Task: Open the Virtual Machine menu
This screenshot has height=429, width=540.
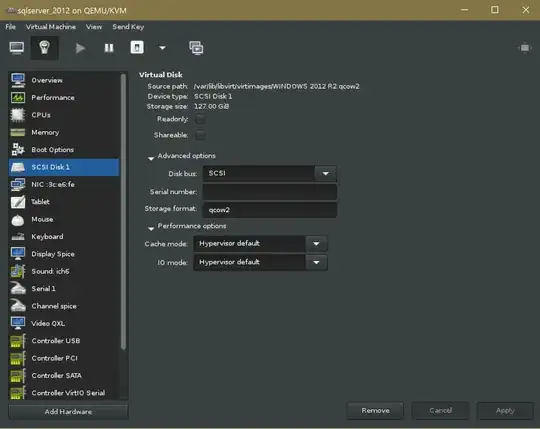Action: (x=51, y=27)
